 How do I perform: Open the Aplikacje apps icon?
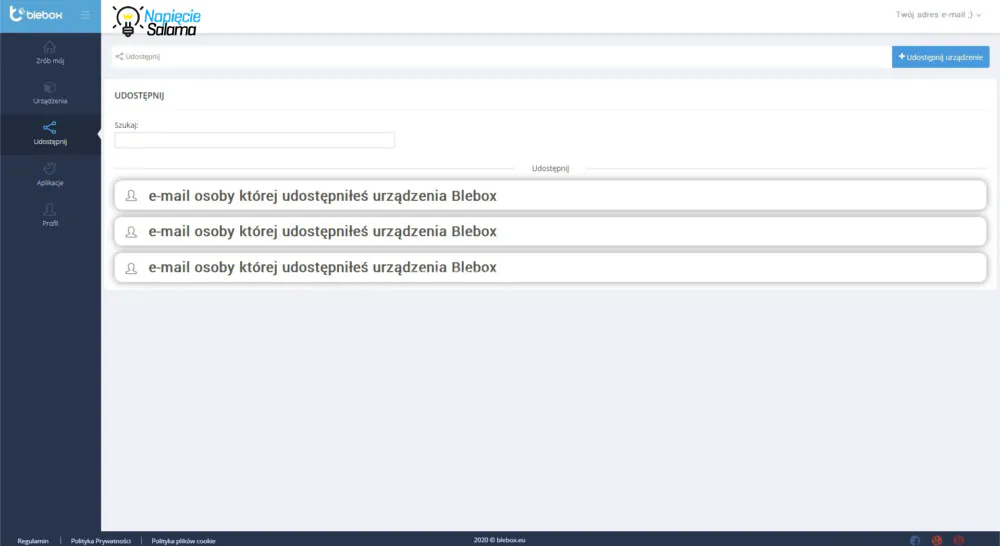click(50, 168)
